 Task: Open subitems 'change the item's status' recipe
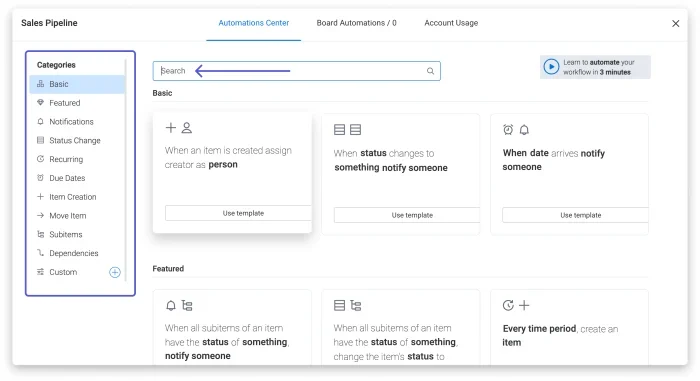tap(396, 342)
